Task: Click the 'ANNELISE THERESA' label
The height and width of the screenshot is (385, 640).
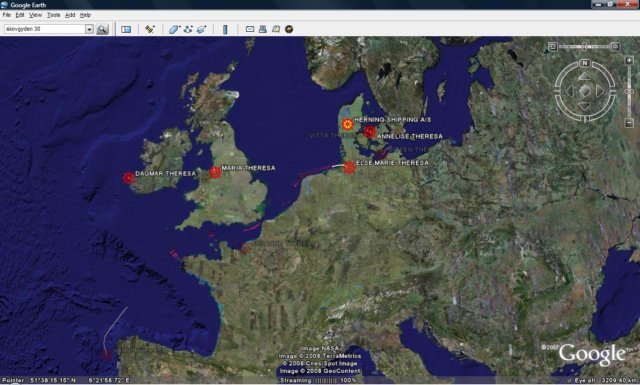Action: pyautogui.click(x=410, y=136)
